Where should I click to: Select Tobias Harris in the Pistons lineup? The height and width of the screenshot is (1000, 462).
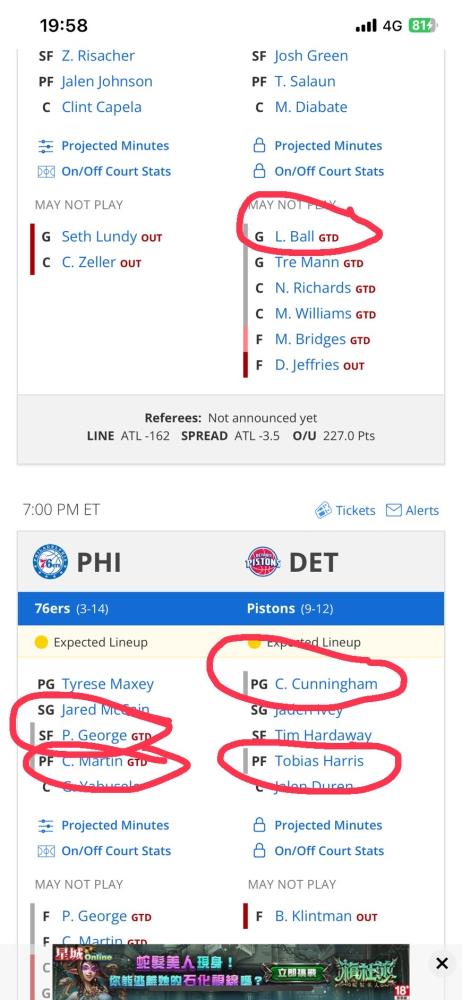click(319, 761)
